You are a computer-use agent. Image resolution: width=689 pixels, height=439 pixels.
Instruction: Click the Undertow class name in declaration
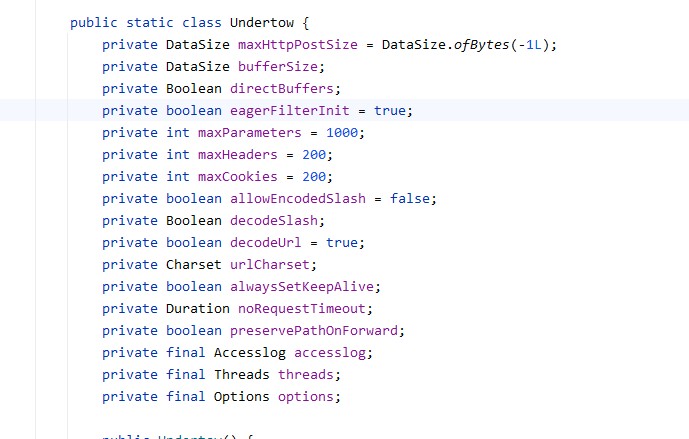225,22
